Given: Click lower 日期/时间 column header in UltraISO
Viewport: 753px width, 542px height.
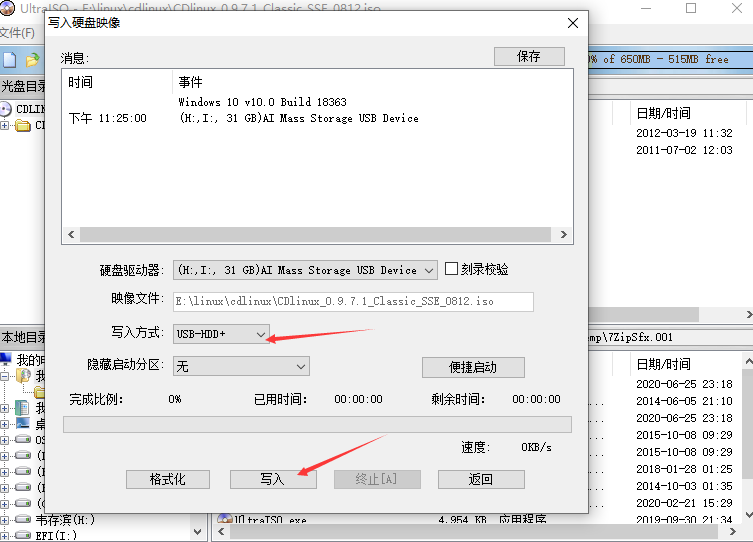Looking at the screenshot, I should point(664,364).
